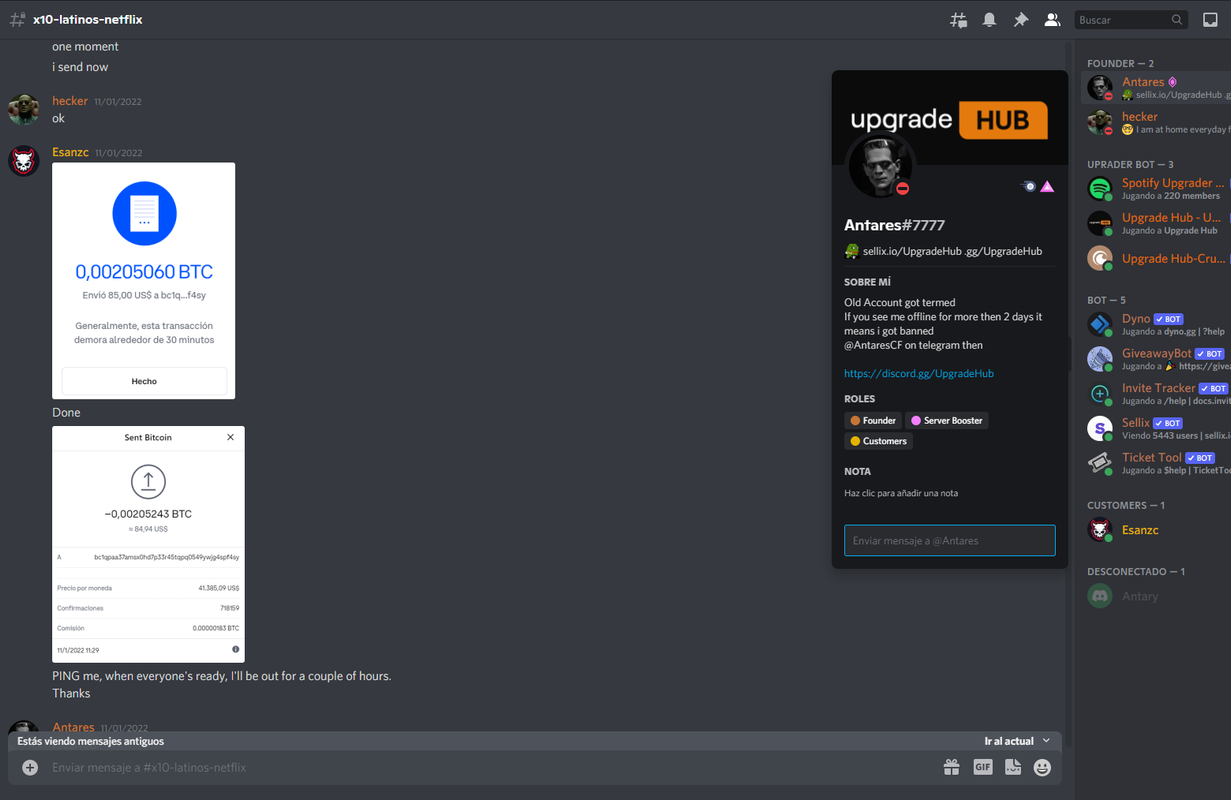1231x800 pixels.
Task: Select Esanzc in Customers list
Action: coord(1157,530)
